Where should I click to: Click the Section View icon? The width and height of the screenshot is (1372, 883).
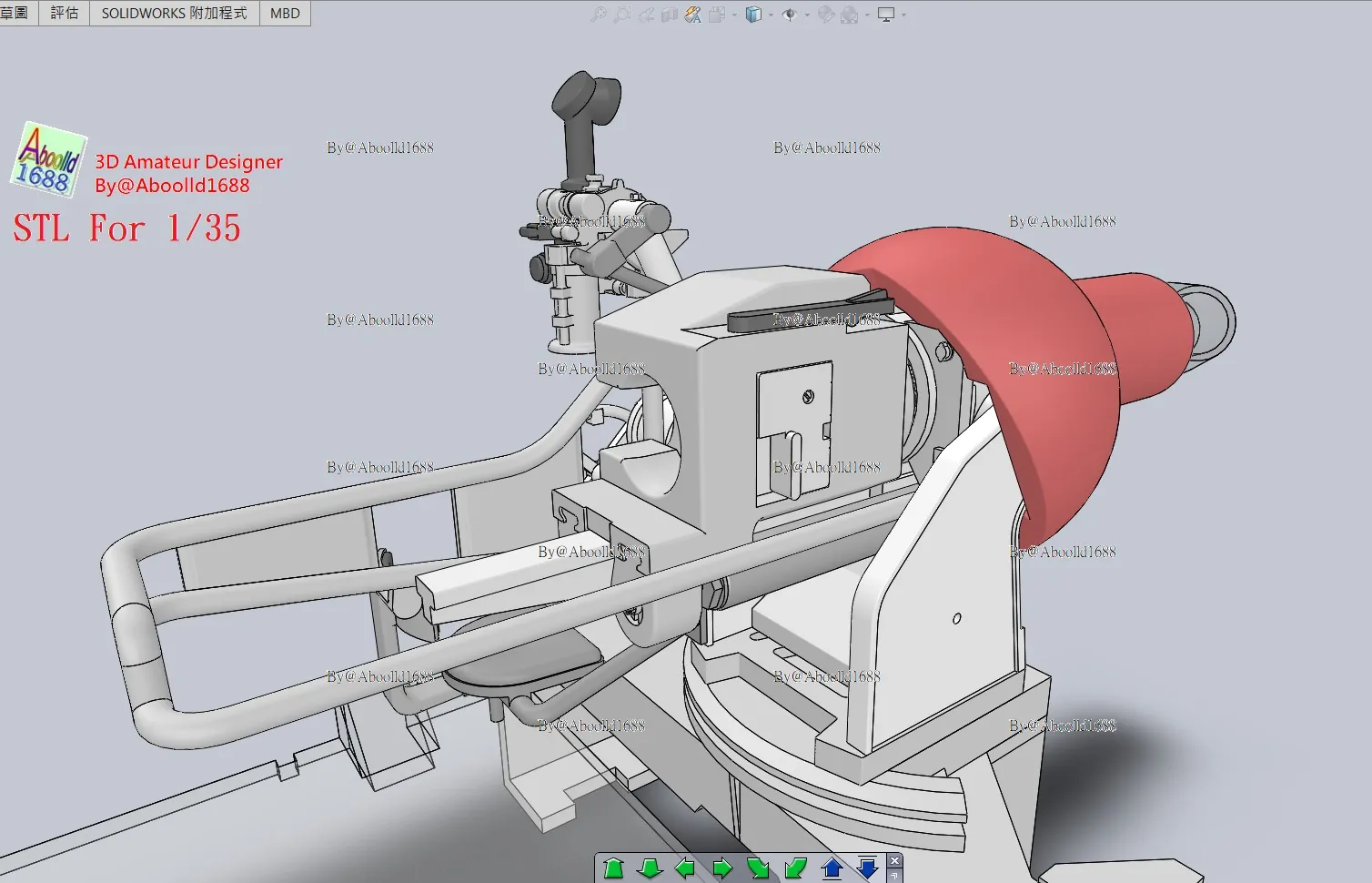pyautogui.click(x=670, y=15)
